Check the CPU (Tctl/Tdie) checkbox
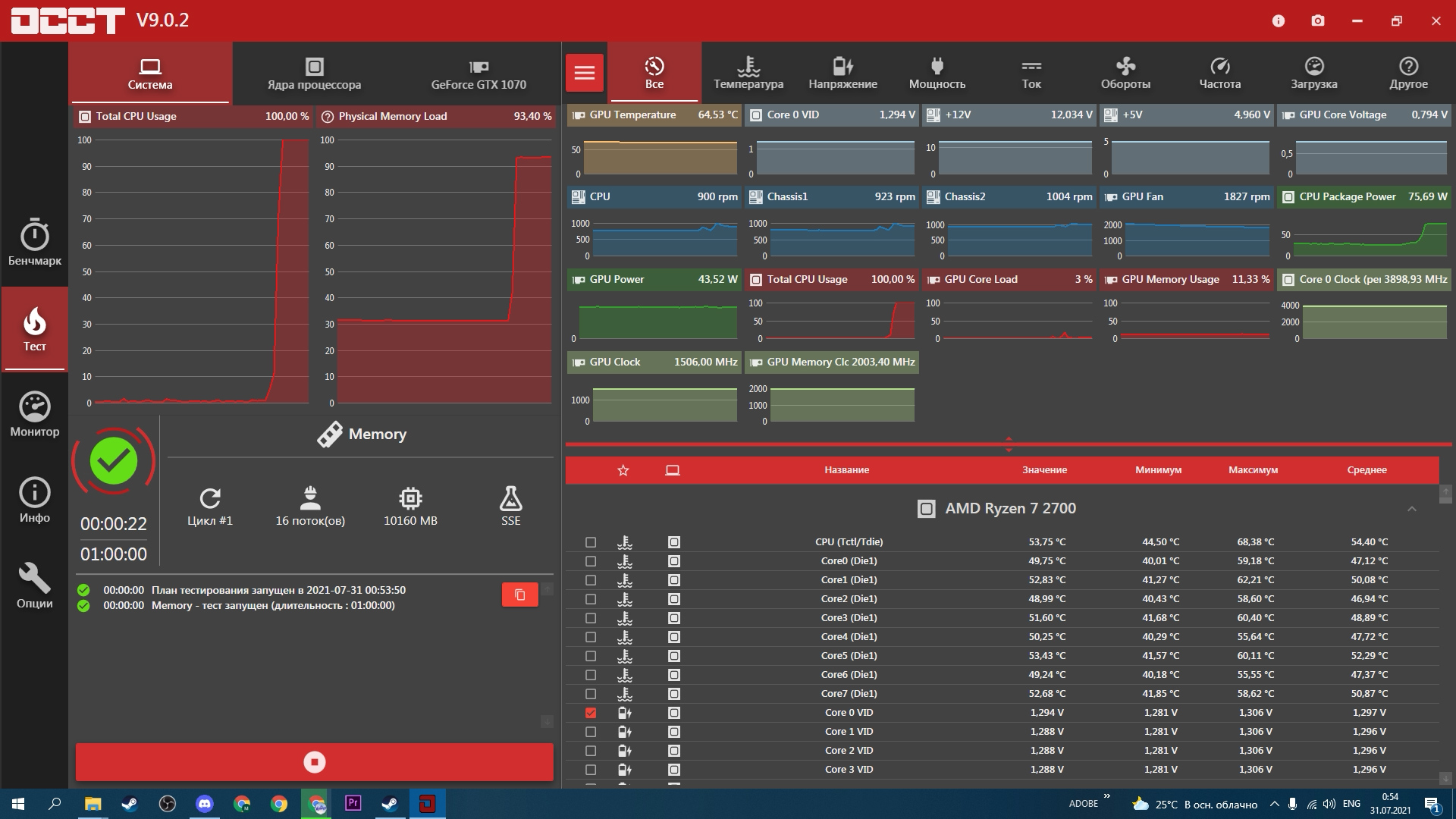1456x819 pixels. [591, 542]
